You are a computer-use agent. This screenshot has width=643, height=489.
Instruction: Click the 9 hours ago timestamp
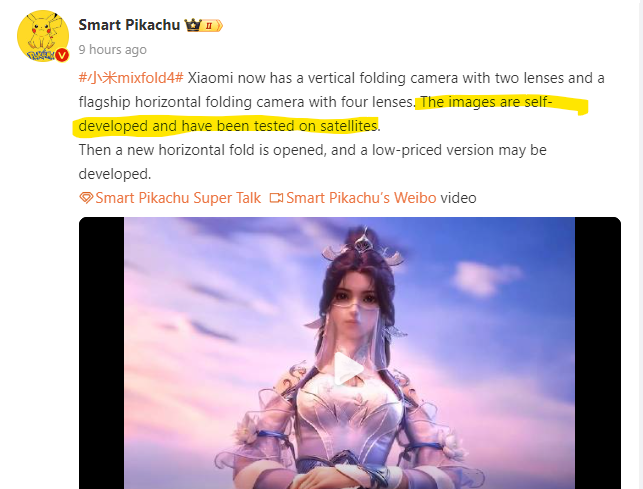(112, 50)
